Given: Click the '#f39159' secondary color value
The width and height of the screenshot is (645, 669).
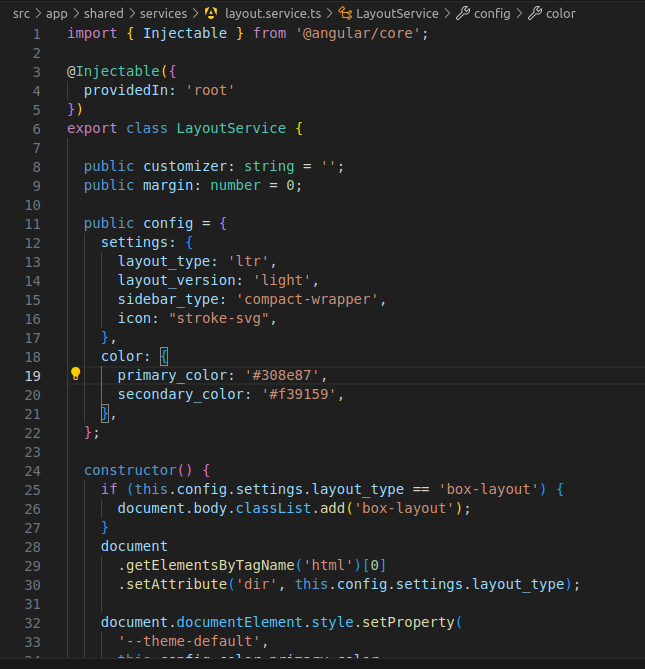Looking at the screenshot, I should click(x=300, y=394).
